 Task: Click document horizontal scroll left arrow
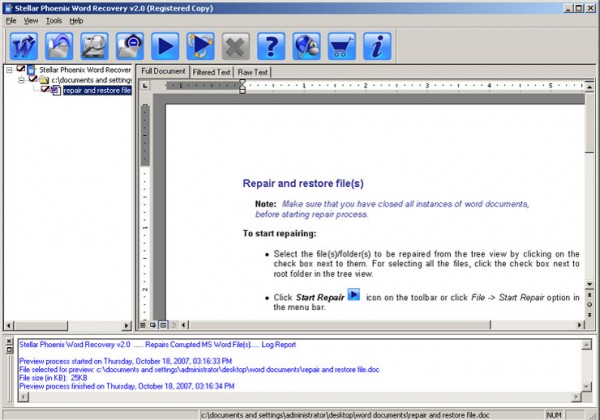tap(184, 325)
